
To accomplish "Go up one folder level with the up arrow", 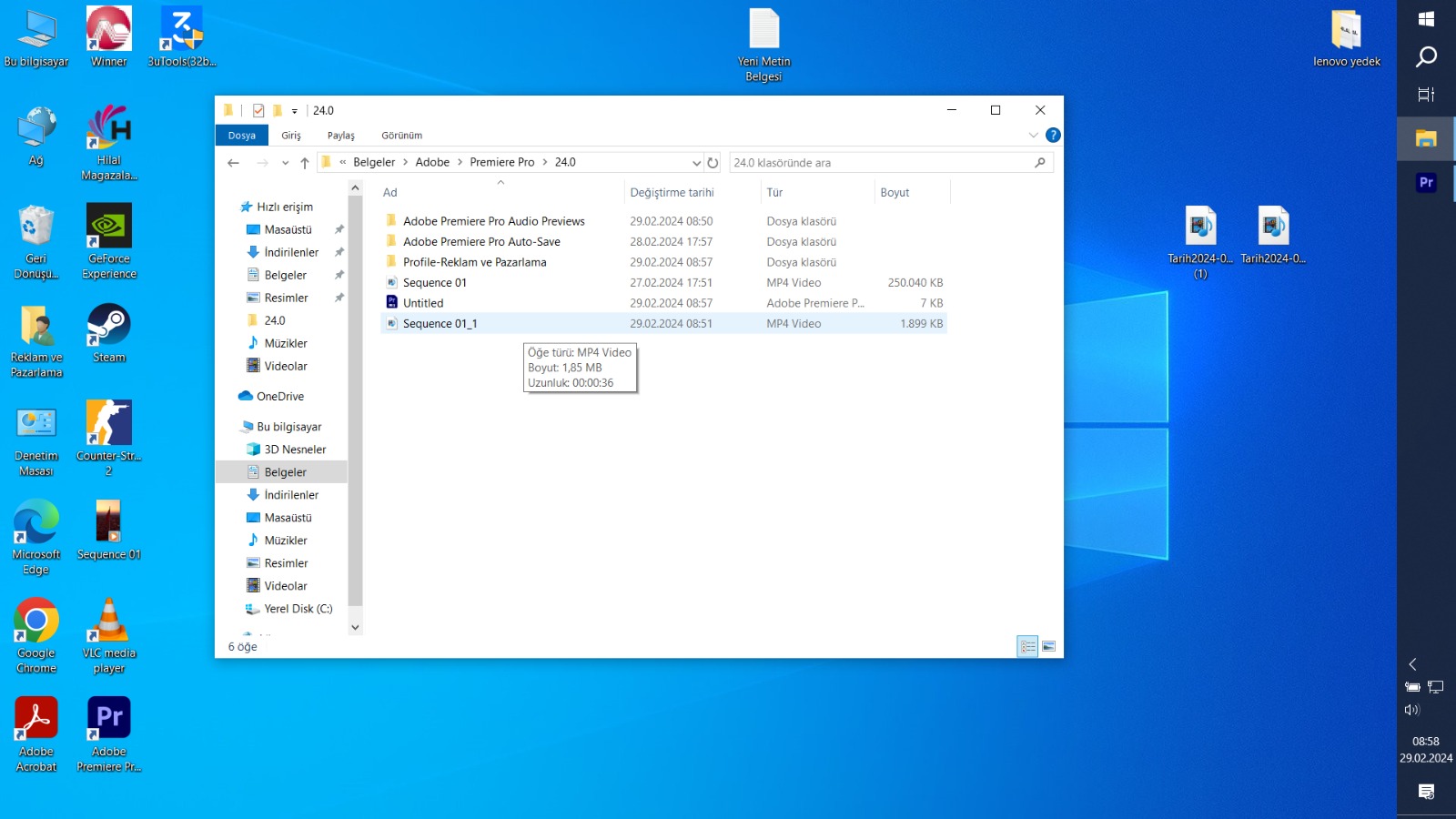I will [305, 163].
